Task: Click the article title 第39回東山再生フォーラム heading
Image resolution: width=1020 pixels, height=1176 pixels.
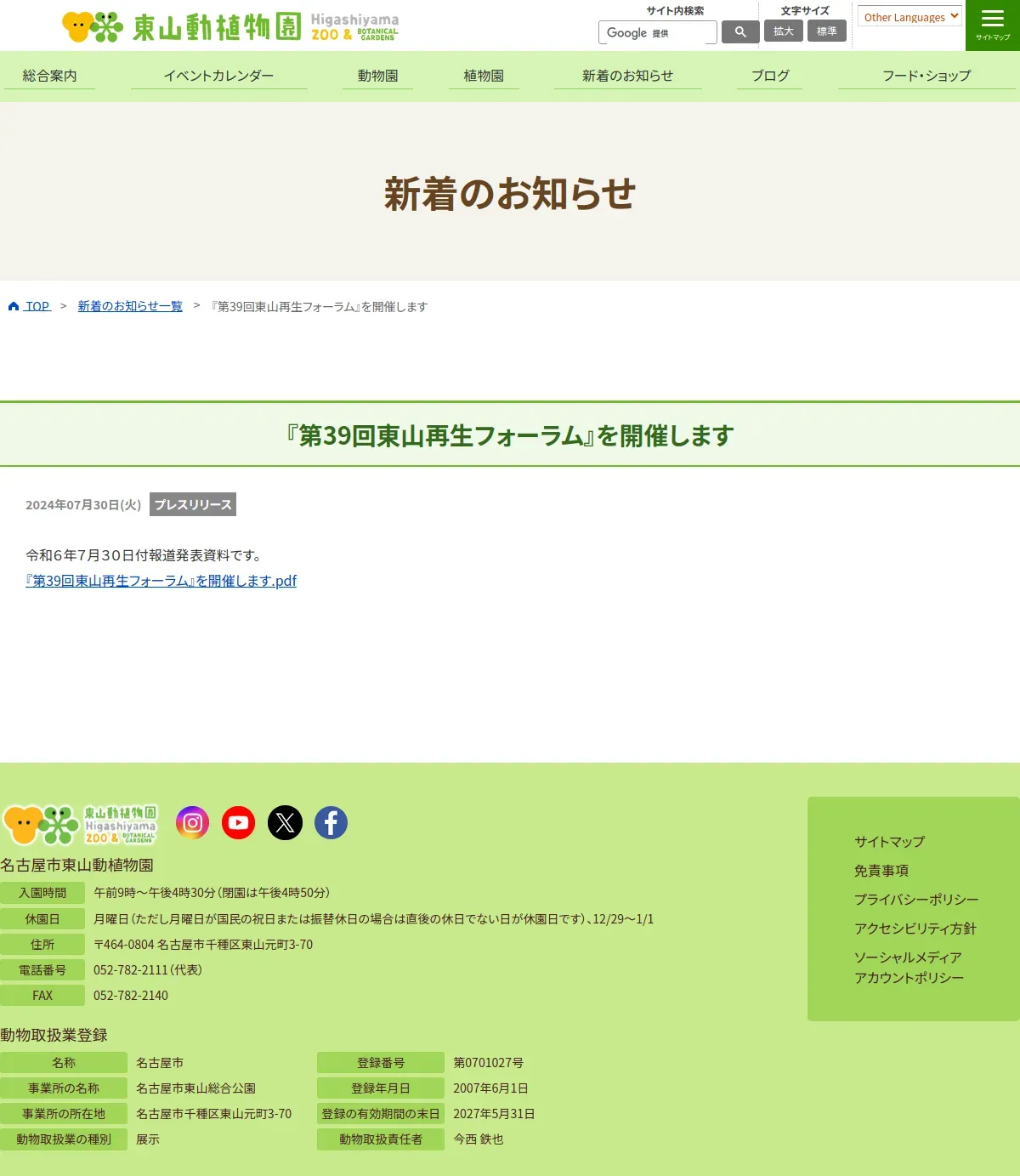Action: (x=510, y=435)
